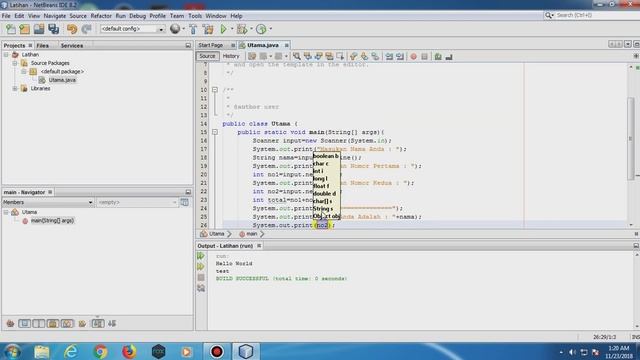Image resolution: width=640 pixels, height=360 pixels.
Task: Click the History view button
Action: [x=231, y=56]
